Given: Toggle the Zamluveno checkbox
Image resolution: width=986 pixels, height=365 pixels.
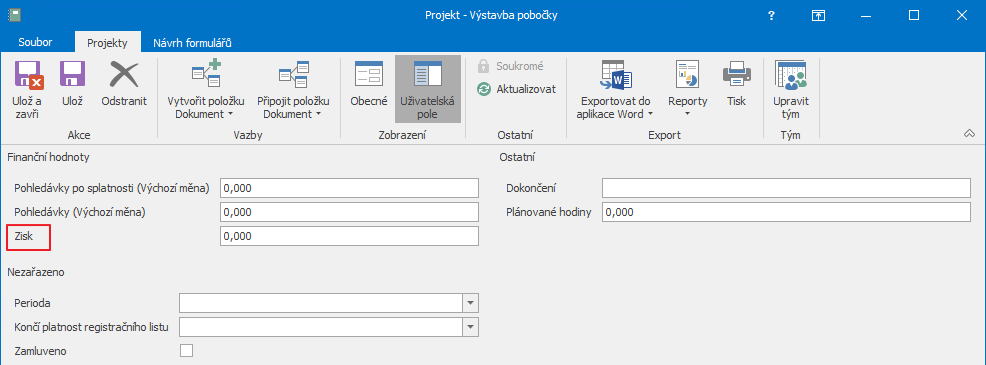Looking at the screenshot, I should click(186, 351).
